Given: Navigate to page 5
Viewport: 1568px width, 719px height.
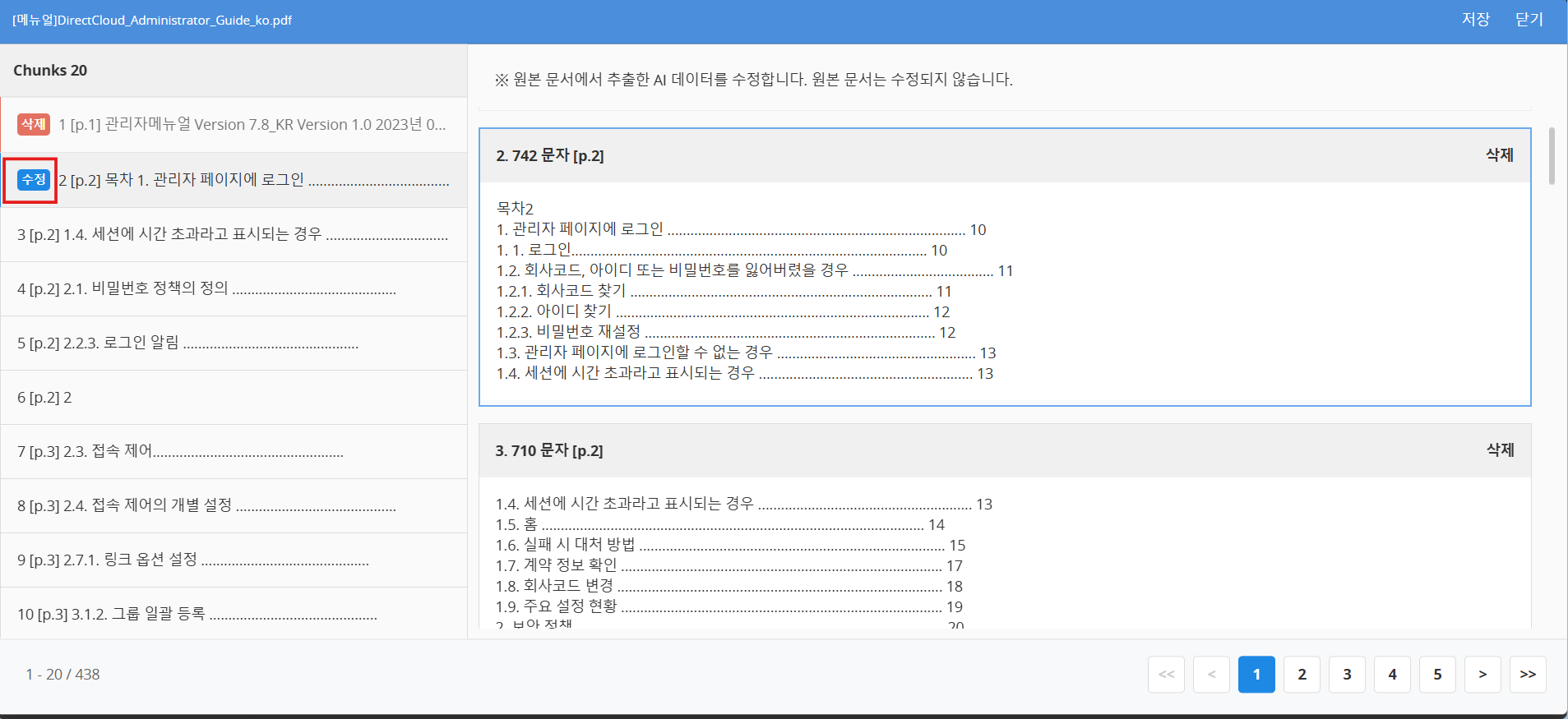Looking at the screenshot, I should (1437, 675).
